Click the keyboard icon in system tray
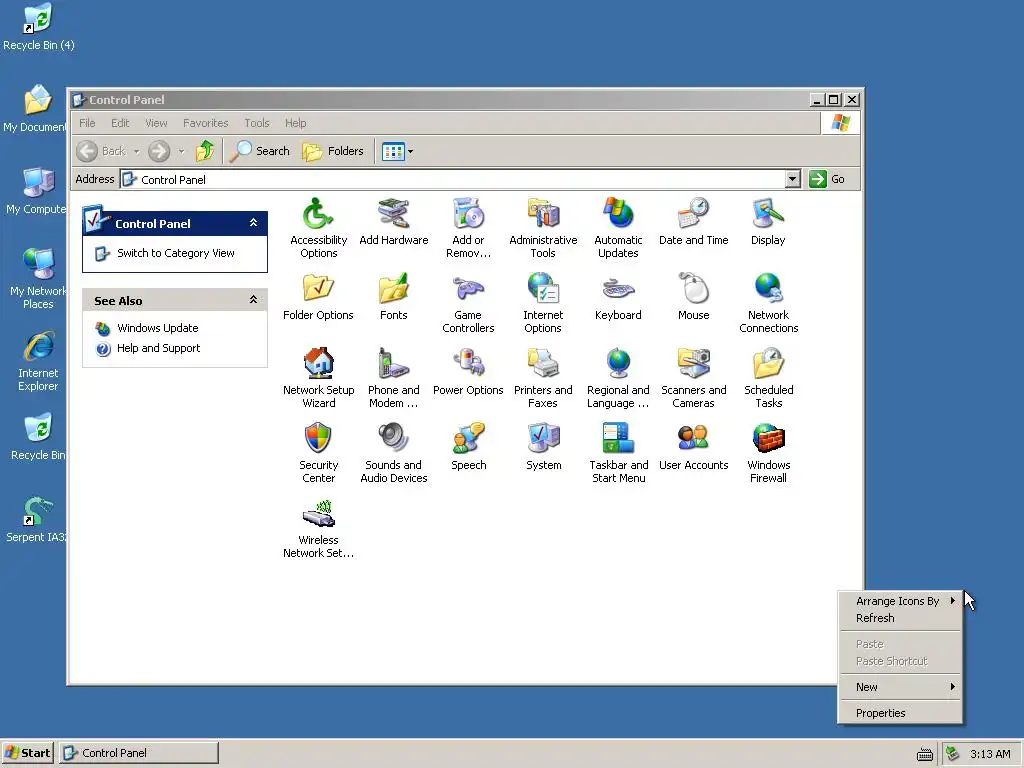Image resolution: width=1024 pixels, height=768 pixels. 925,754
